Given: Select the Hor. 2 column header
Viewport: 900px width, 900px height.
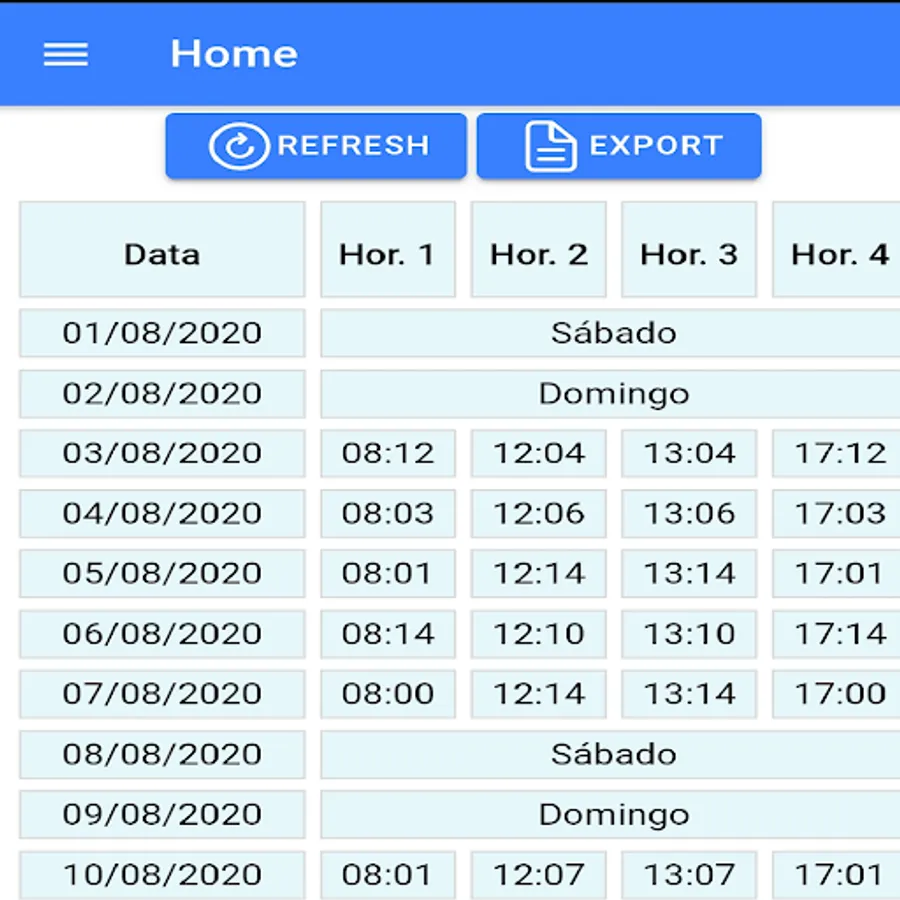Looking at the screenshot, I should [538, 254].
